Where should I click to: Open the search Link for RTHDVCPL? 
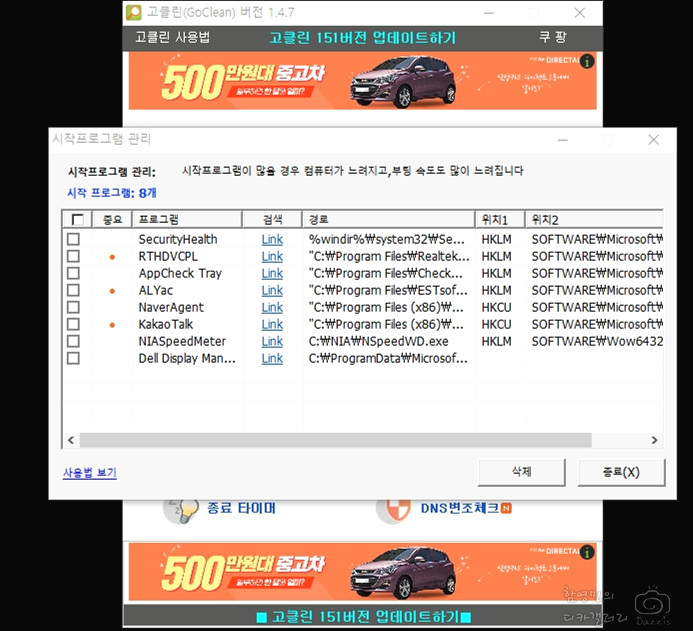(x=272, y=256)
